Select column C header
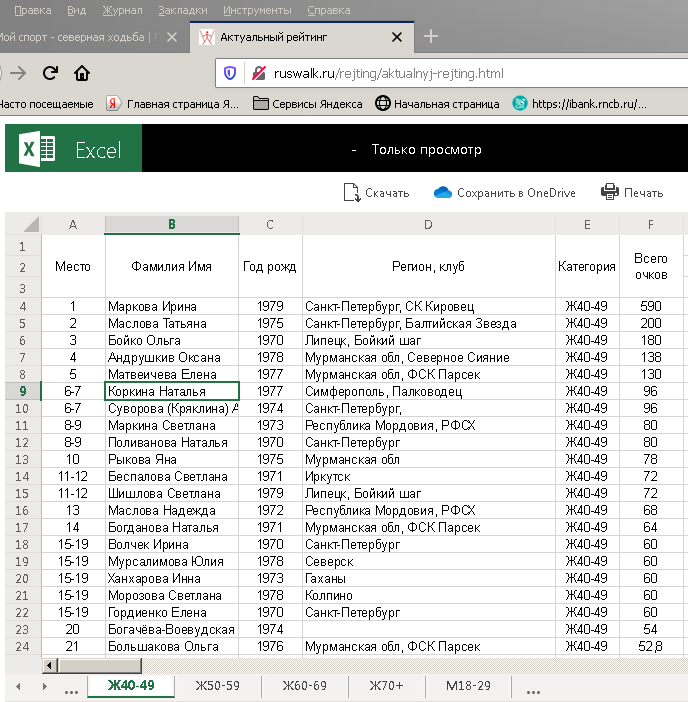Screen dimensions: 688x702 tap(270, 224)
